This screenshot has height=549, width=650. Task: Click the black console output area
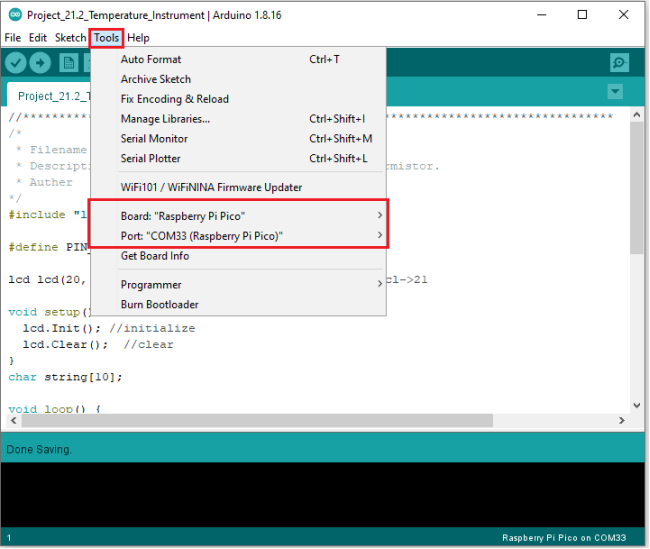tap(323, 494)
